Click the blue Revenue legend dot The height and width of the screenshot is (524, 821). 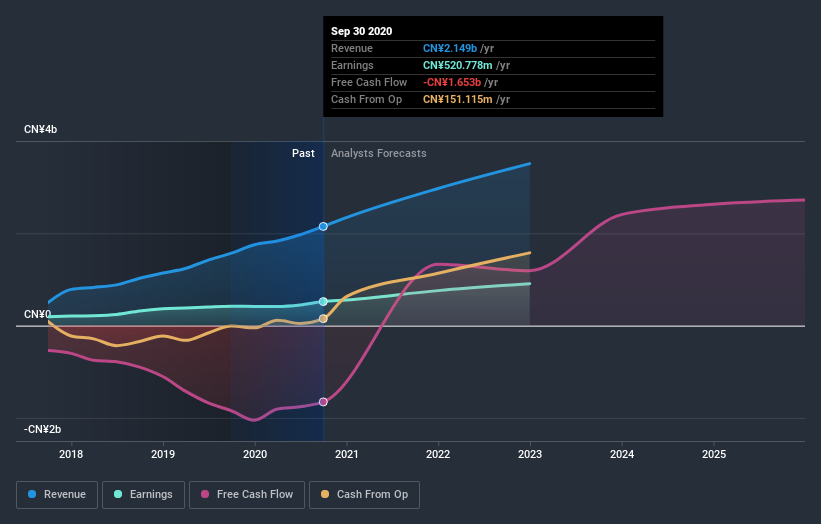[33, 494]
